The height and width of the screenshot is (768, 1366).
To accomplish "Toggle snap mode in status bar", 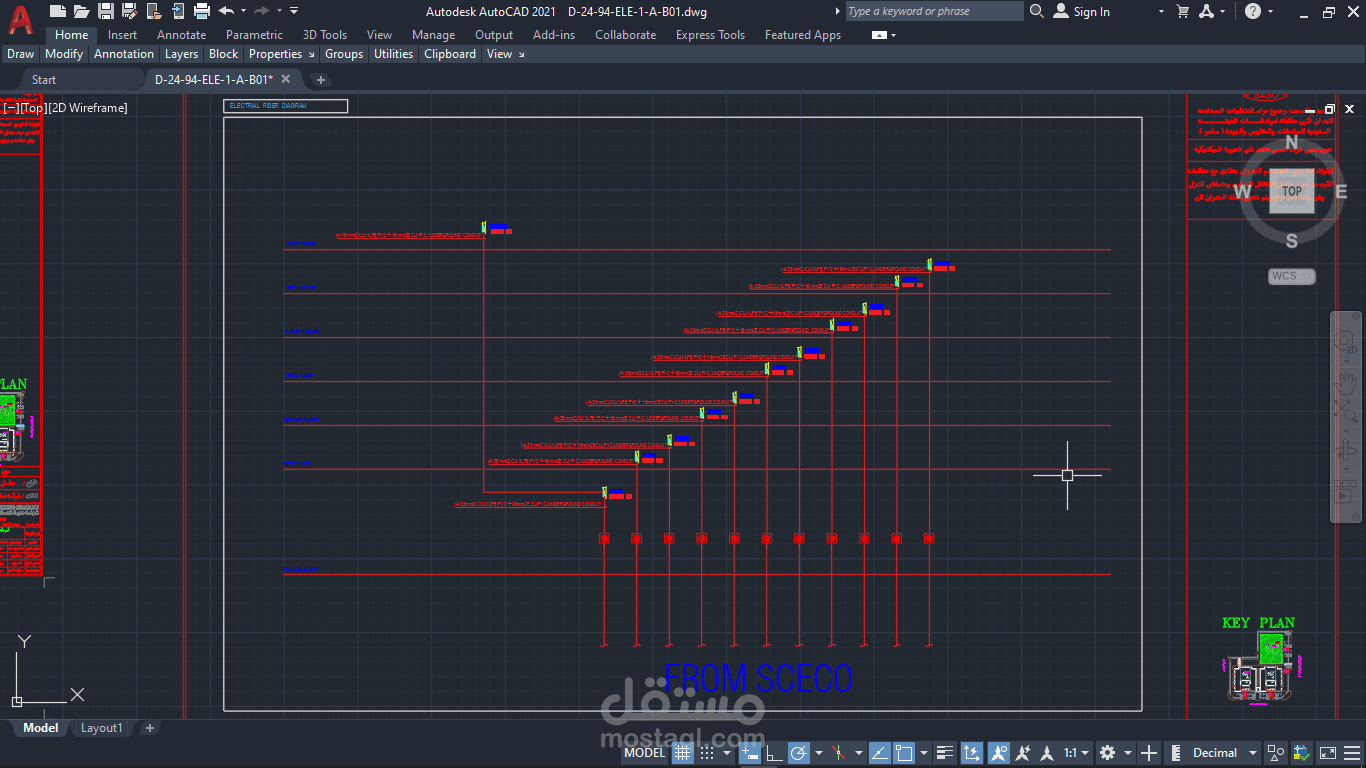I will pos(708,753).
